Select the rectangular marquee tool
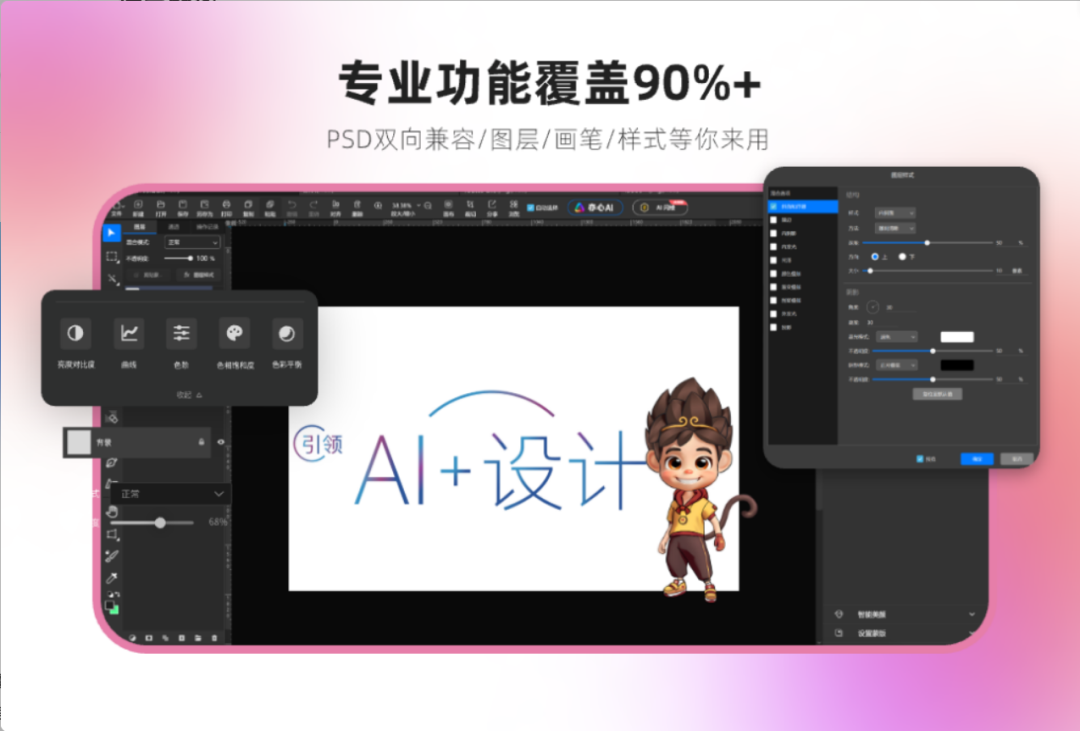This screenshot has height=731, width=1080. coord(112,256)
